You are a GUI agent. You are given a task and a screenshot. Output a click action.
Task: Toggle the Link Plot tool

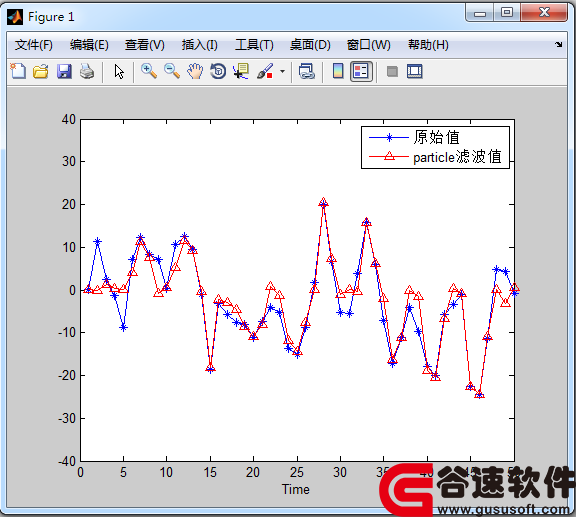306,71
